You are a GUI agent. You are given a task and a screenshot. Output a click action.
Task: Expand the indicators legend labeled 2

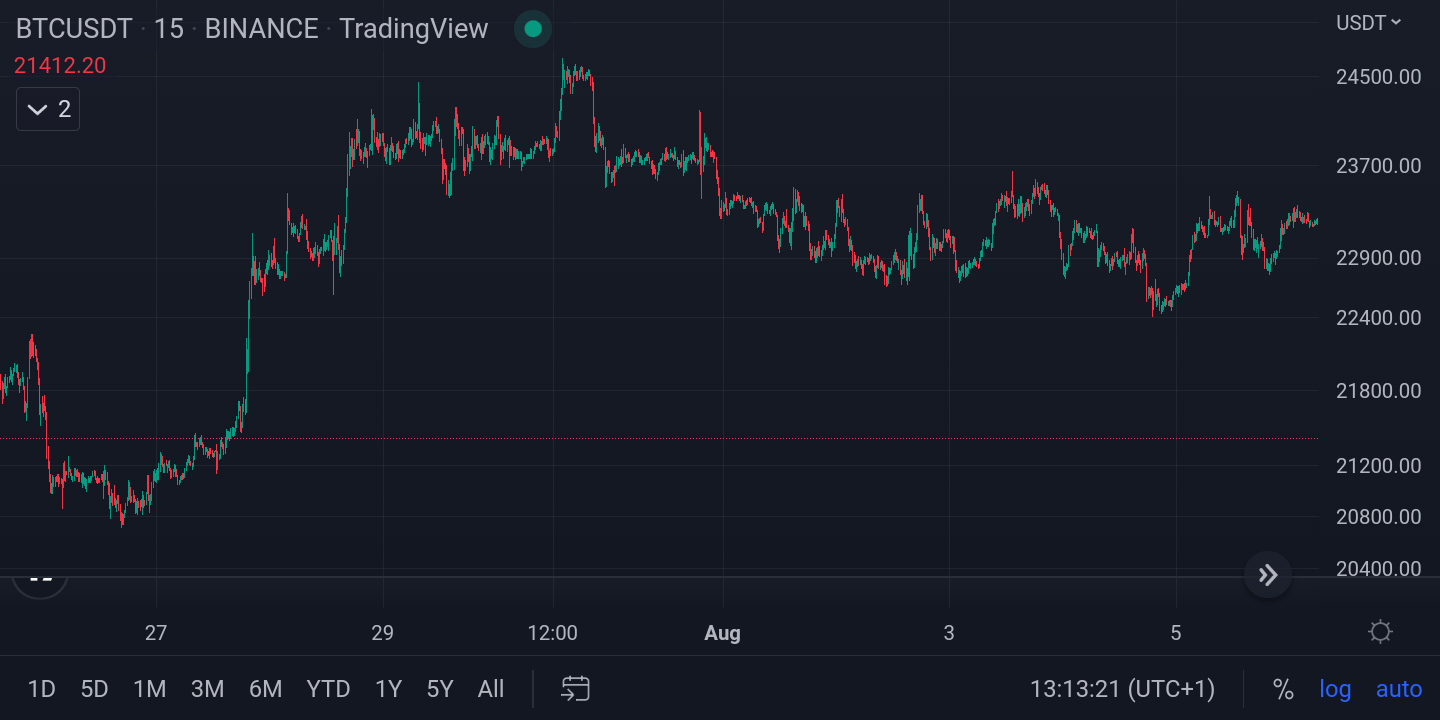click(x=47, y=109)
